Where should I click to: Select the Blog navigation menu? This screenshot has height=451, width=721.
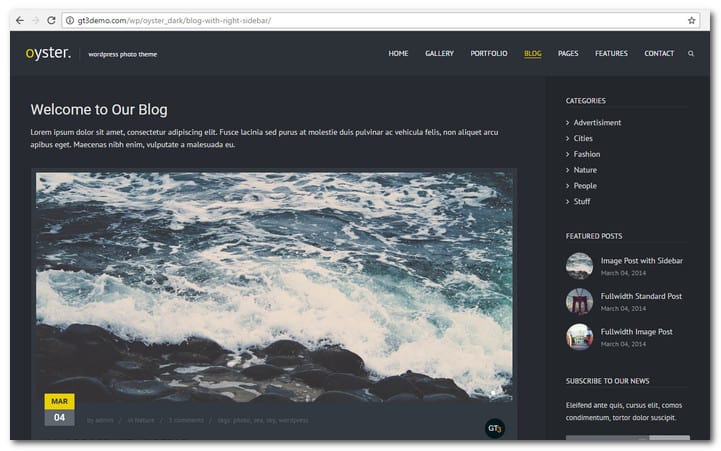(x=533, y=54)
